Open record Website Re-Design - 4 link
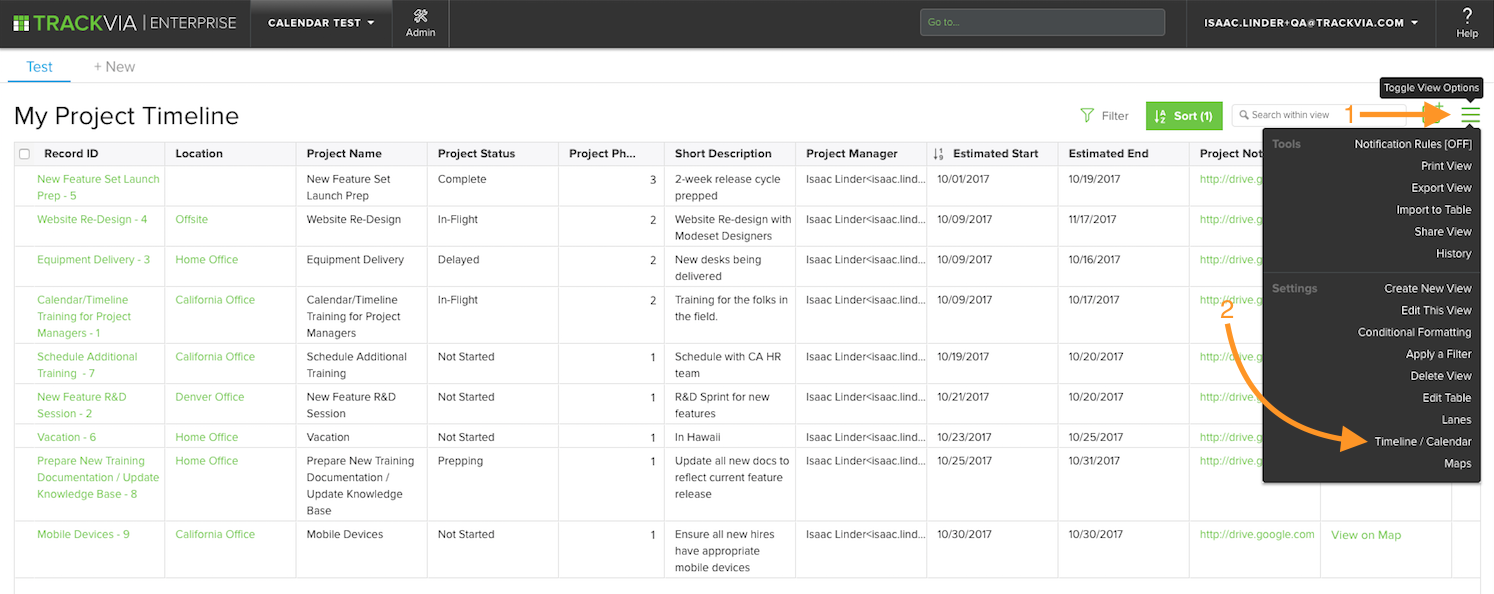1494x594 pixels. click(92, 219)
